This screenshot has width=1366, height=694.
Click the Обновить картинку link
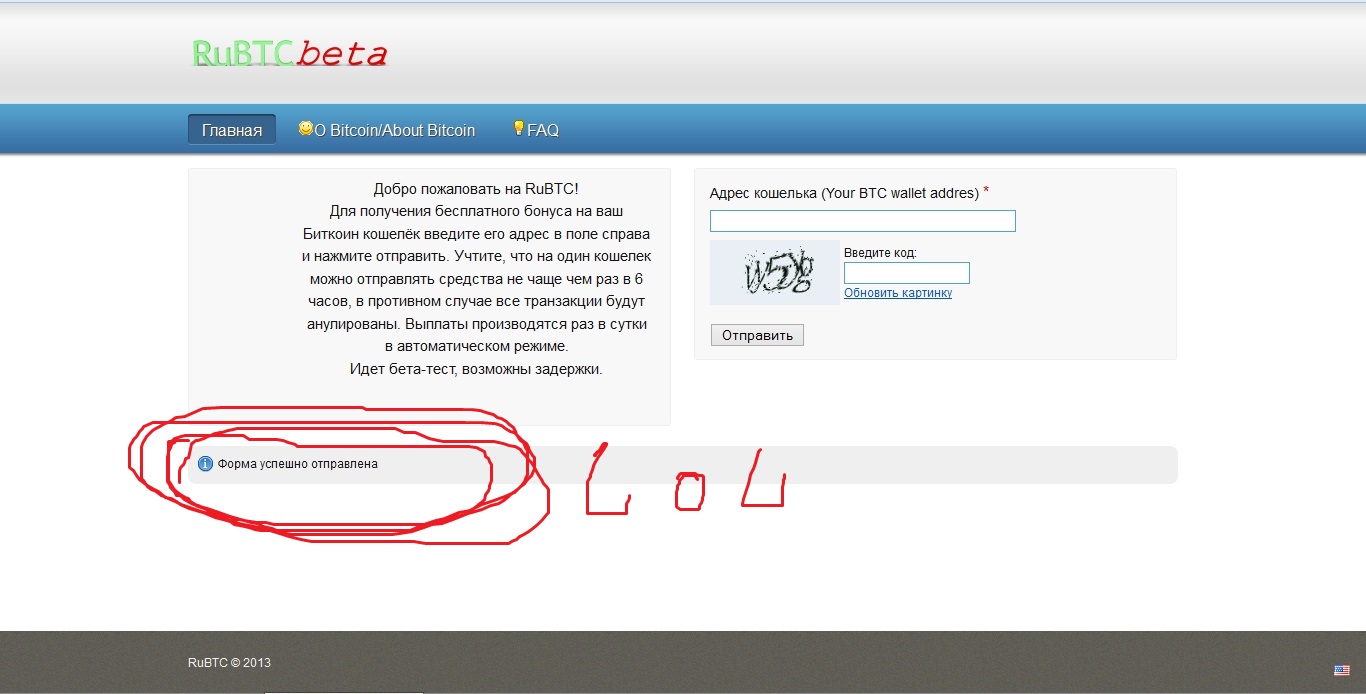898,293
